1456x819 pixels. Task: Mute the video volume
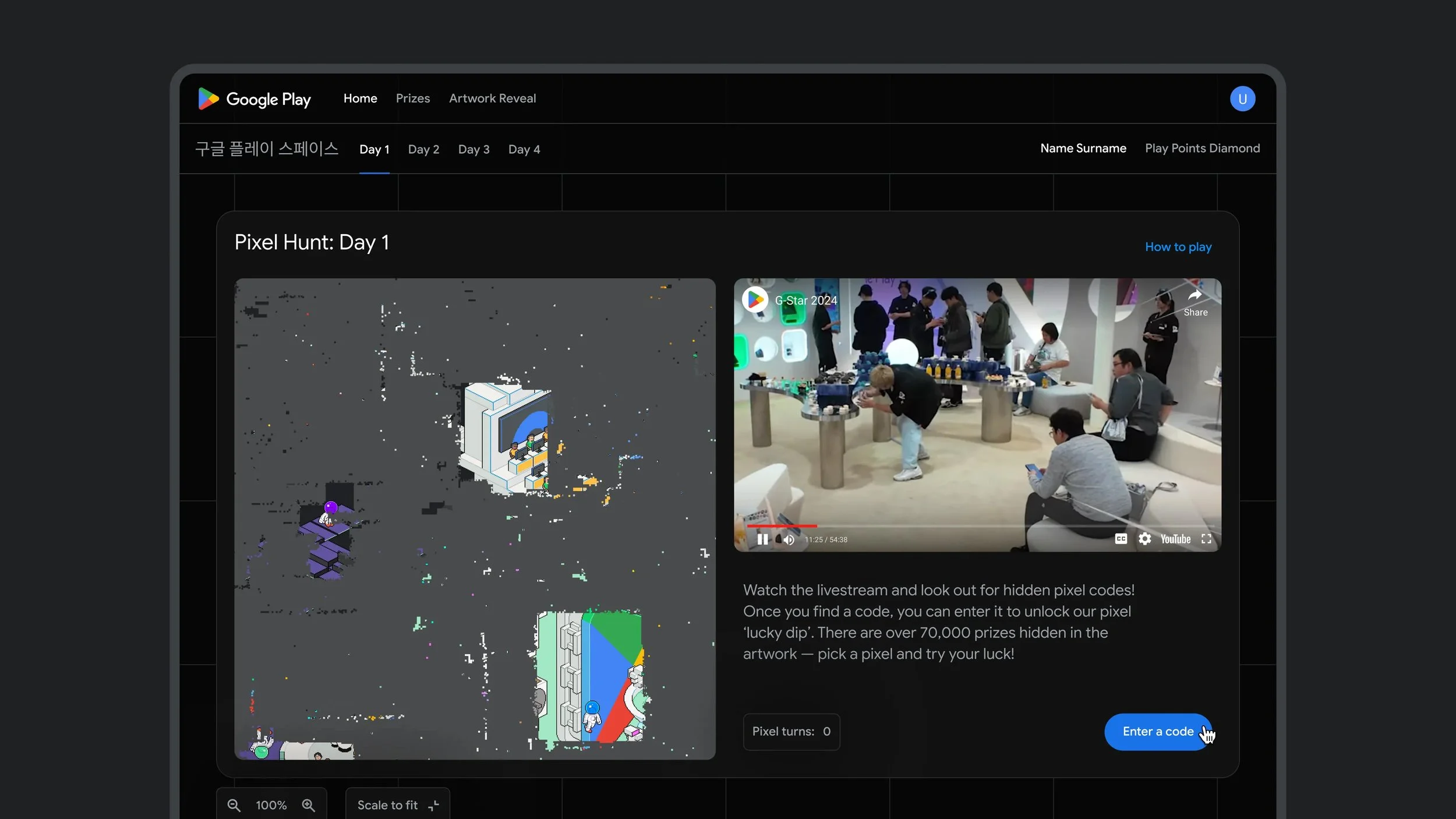click(x=789, y=539)
